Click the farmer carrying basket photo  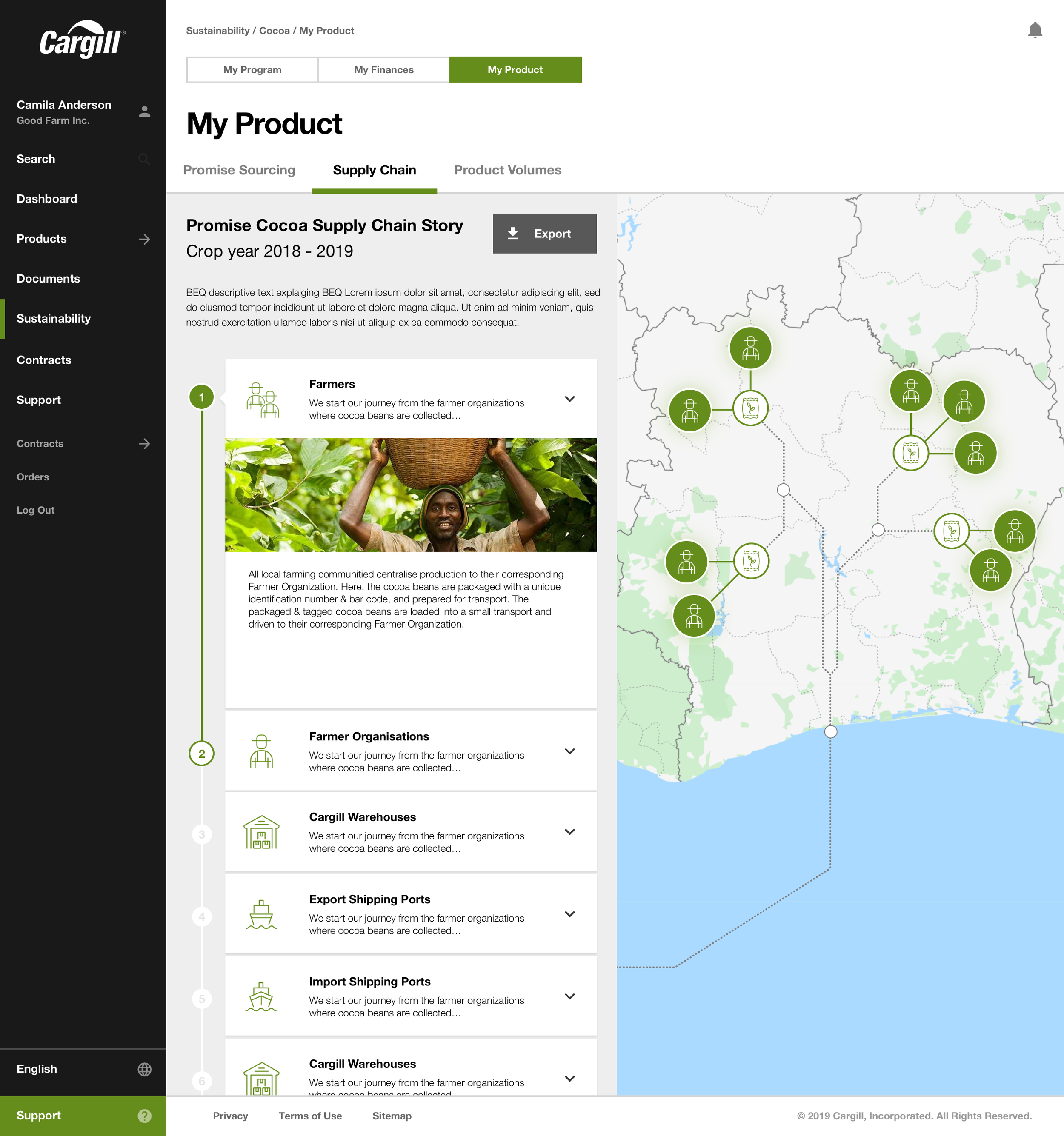click(411, 495)
